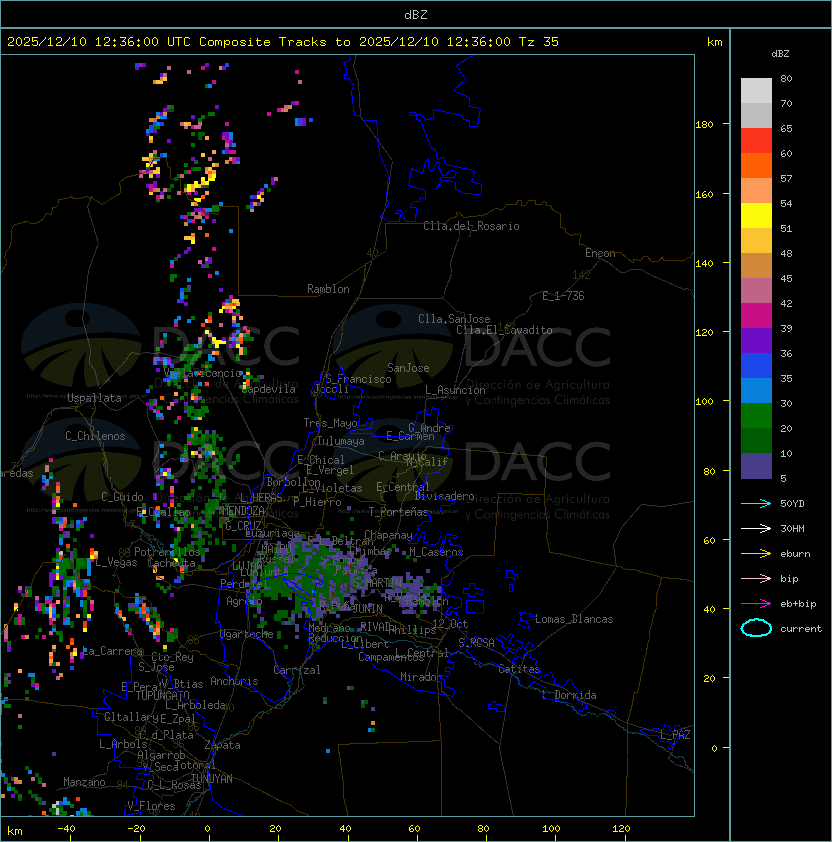Select the bright yellow swatch below the 54 label
Viewport: 832px width, 842px height.
756,216
